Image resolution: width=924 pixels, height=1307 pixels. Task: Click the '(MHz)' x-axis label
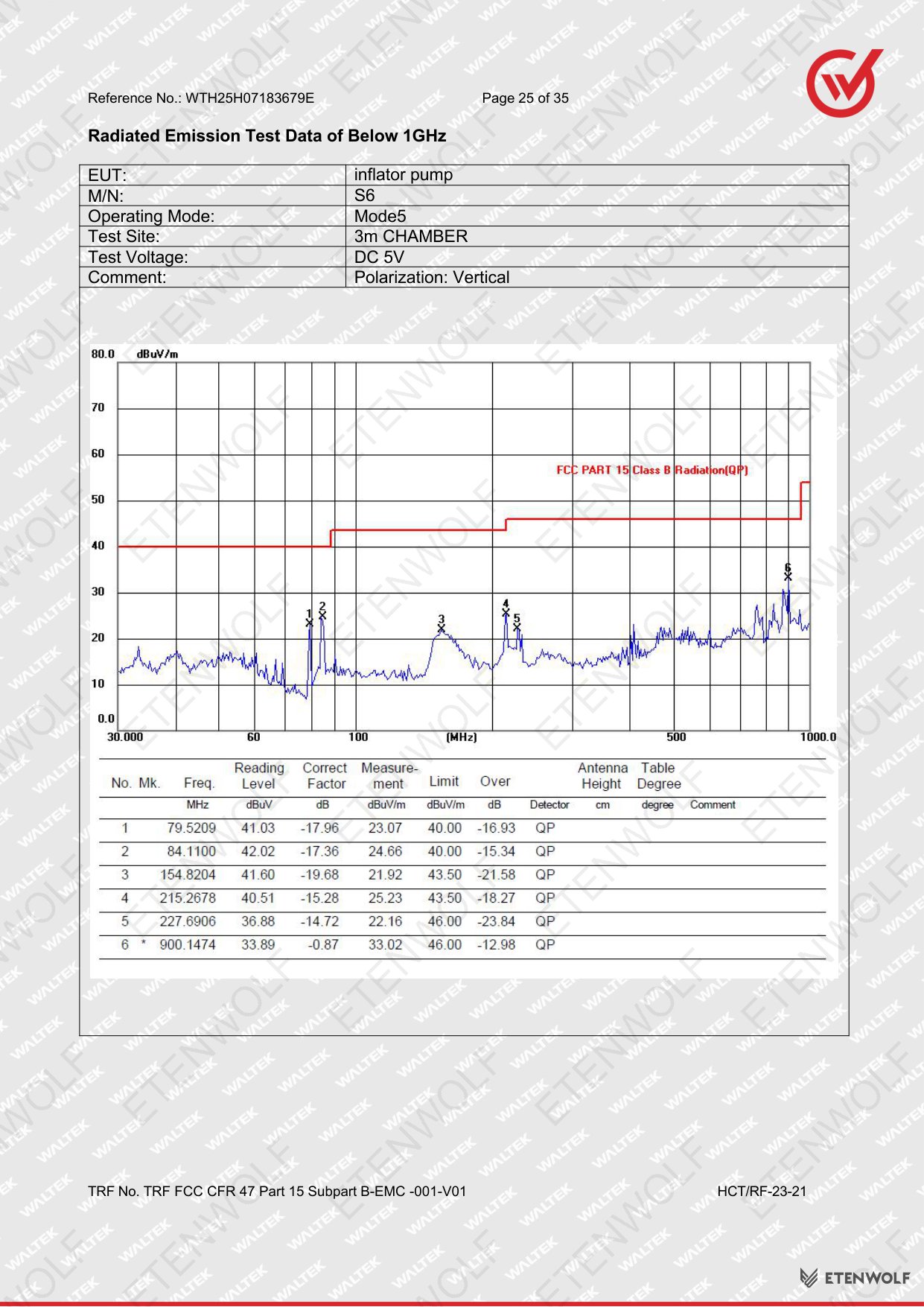(x=462, y=737)
